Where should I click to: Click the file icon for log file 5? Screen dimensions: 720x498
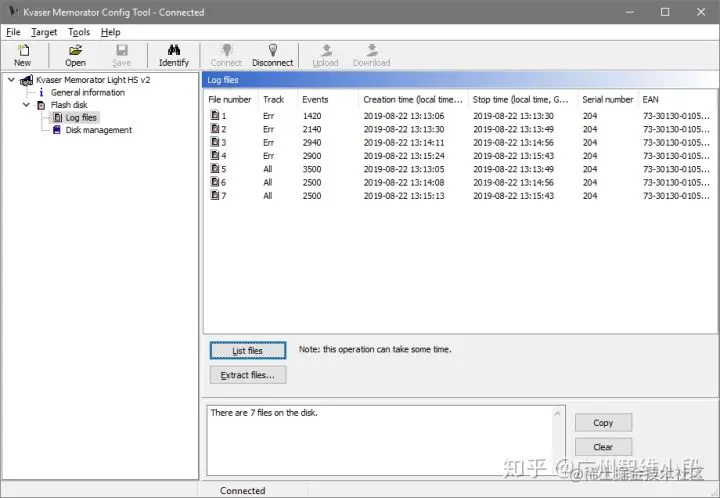(x=214, y=168)
